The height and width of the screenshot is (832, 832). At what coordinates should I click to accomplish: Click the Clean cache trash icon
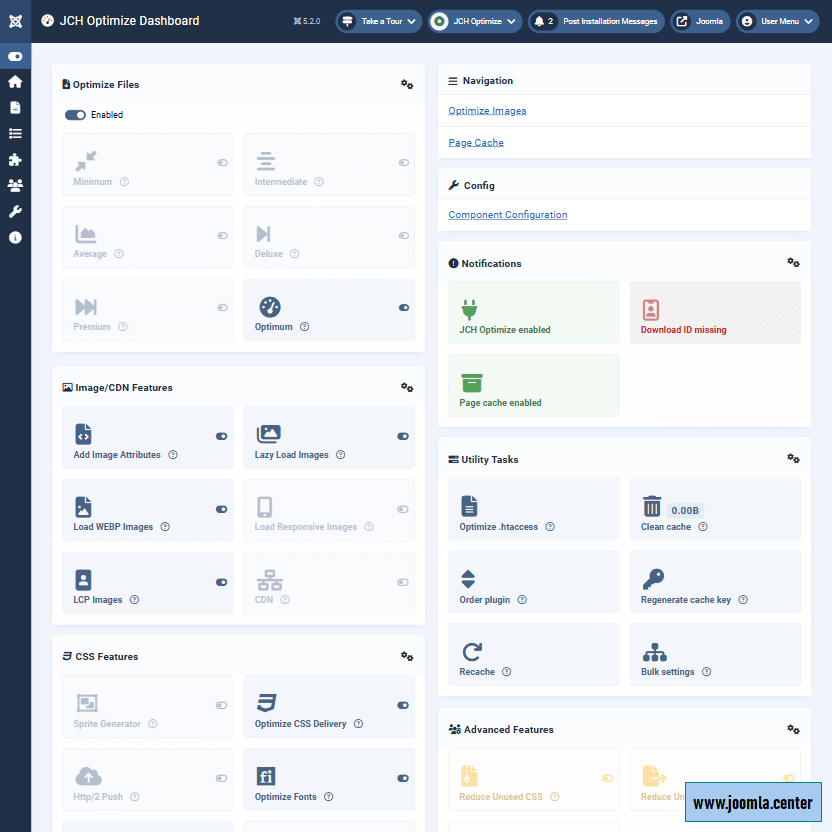point(652,506)
